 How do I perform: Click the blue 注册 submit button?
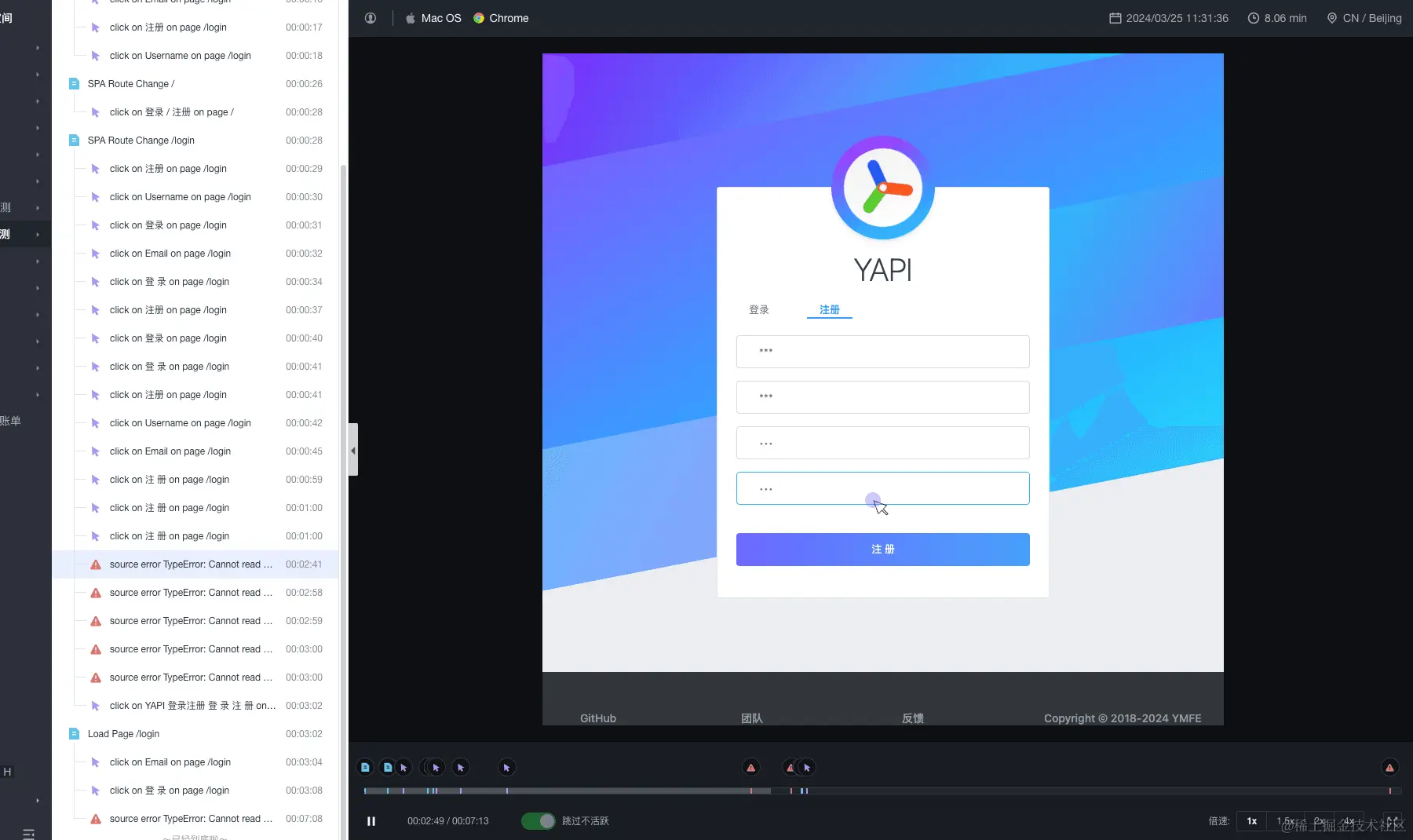pos(882,550)
